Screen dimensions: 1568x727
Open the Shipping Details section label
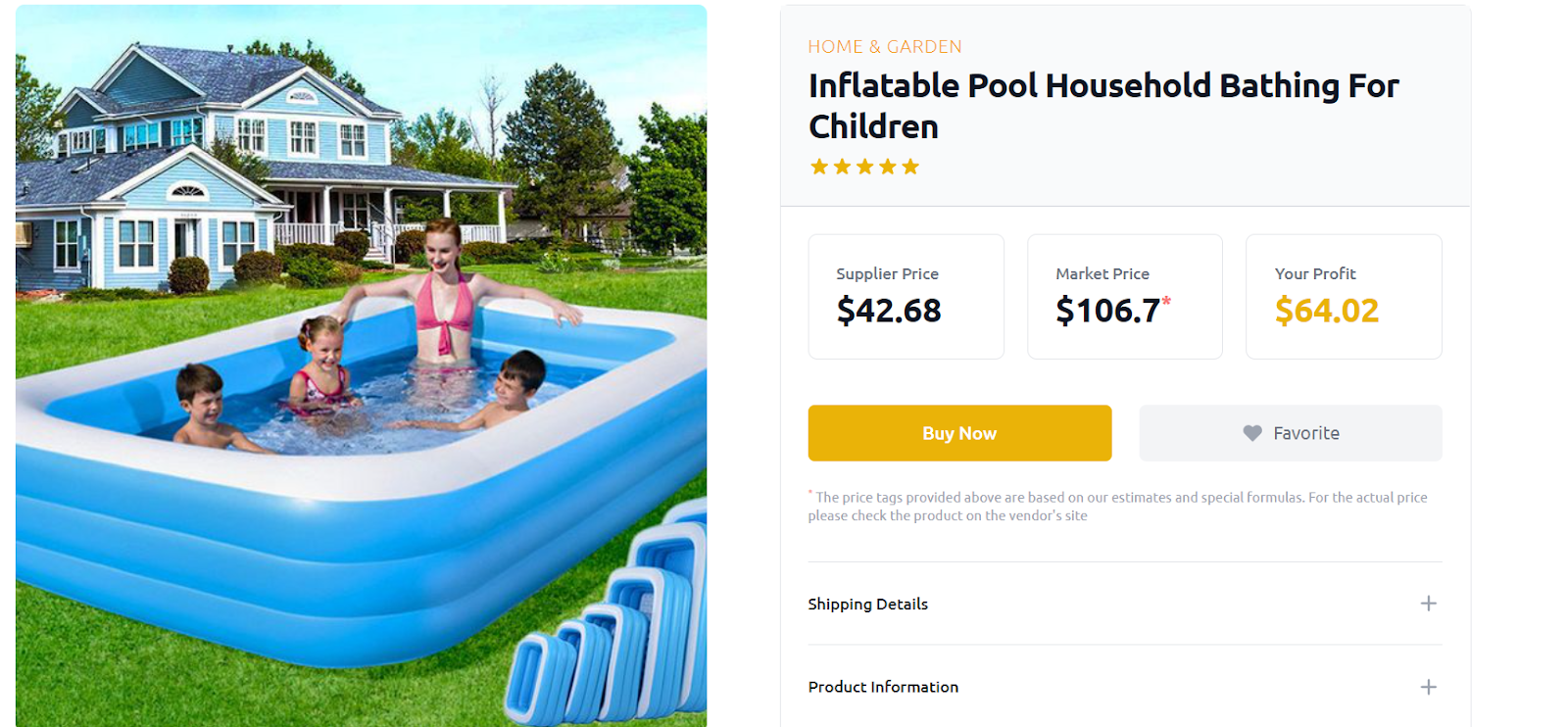867,604
